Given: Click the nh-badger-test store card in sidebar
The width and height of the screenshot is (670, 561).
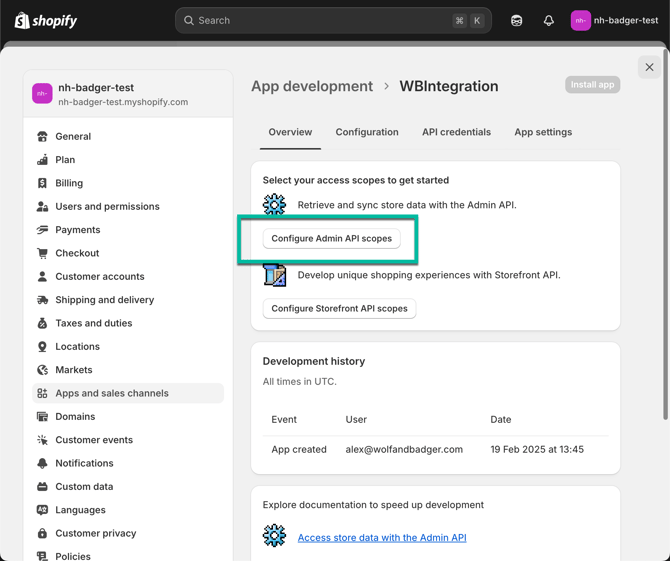Looking at the screenshot, I should pyautogui.click(x=128, y=94).
